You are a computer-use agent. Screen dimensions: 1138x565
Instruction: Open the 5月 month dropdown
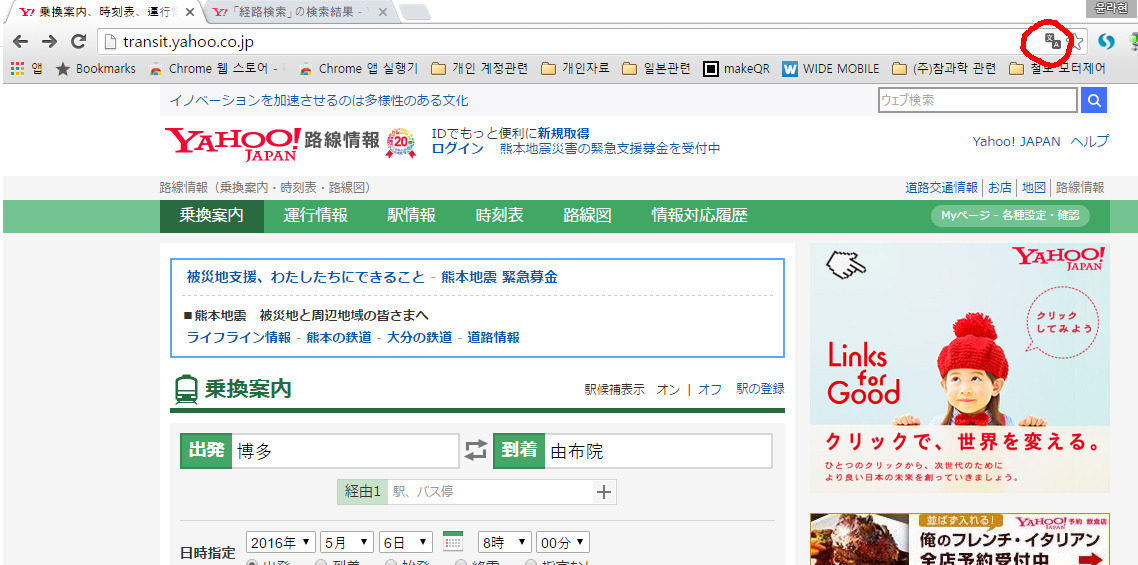click(x=348, y=542)
